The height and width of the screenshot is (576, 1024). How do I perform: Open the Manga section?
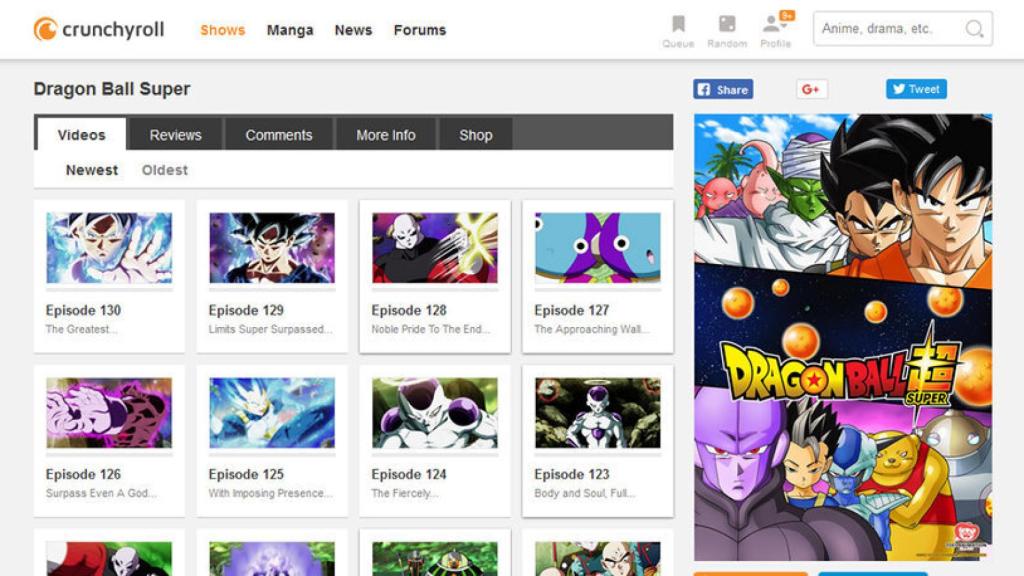coord(290,30)
